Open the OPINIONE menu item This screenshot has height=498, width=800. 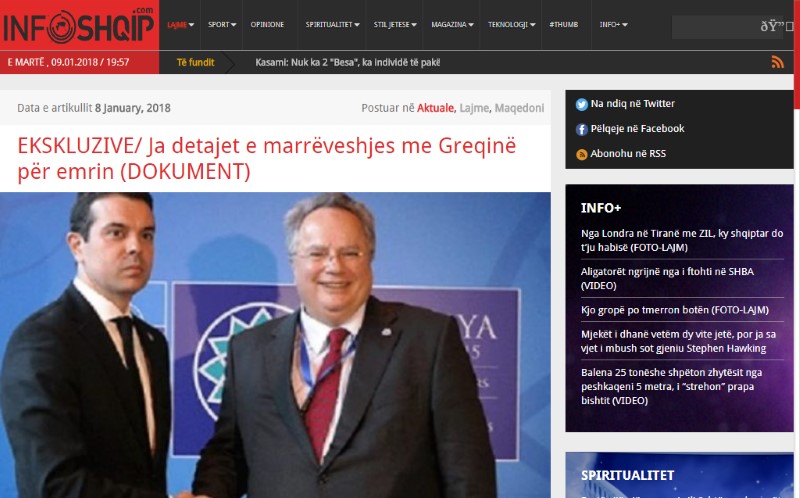(267, 24)
